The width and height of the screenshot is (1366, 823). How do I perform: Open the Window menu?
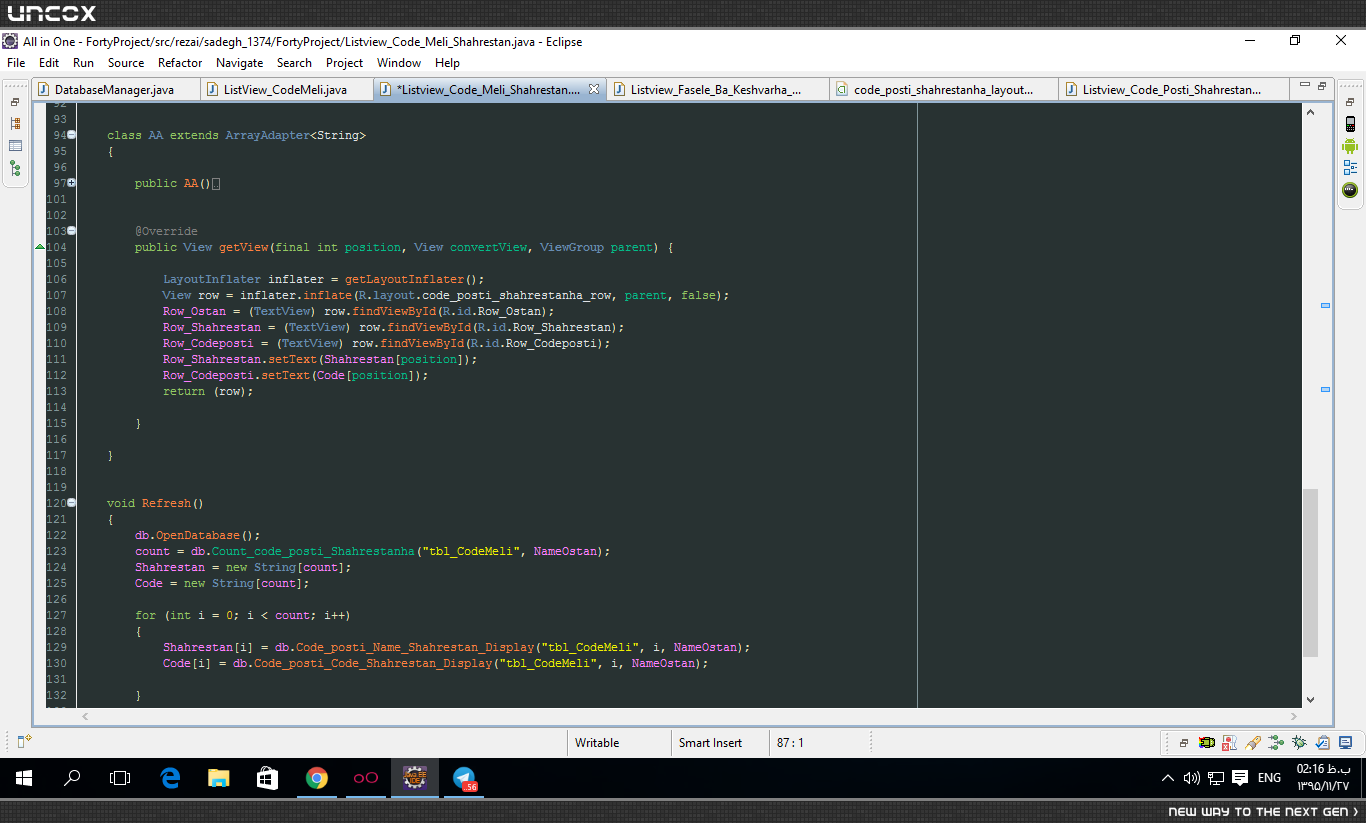click(399, 62)
